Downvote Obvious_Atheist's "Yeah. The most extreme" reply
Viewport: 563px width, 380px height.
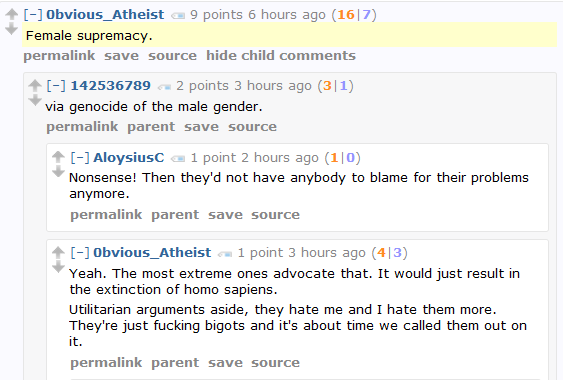(x=58, y=267)
